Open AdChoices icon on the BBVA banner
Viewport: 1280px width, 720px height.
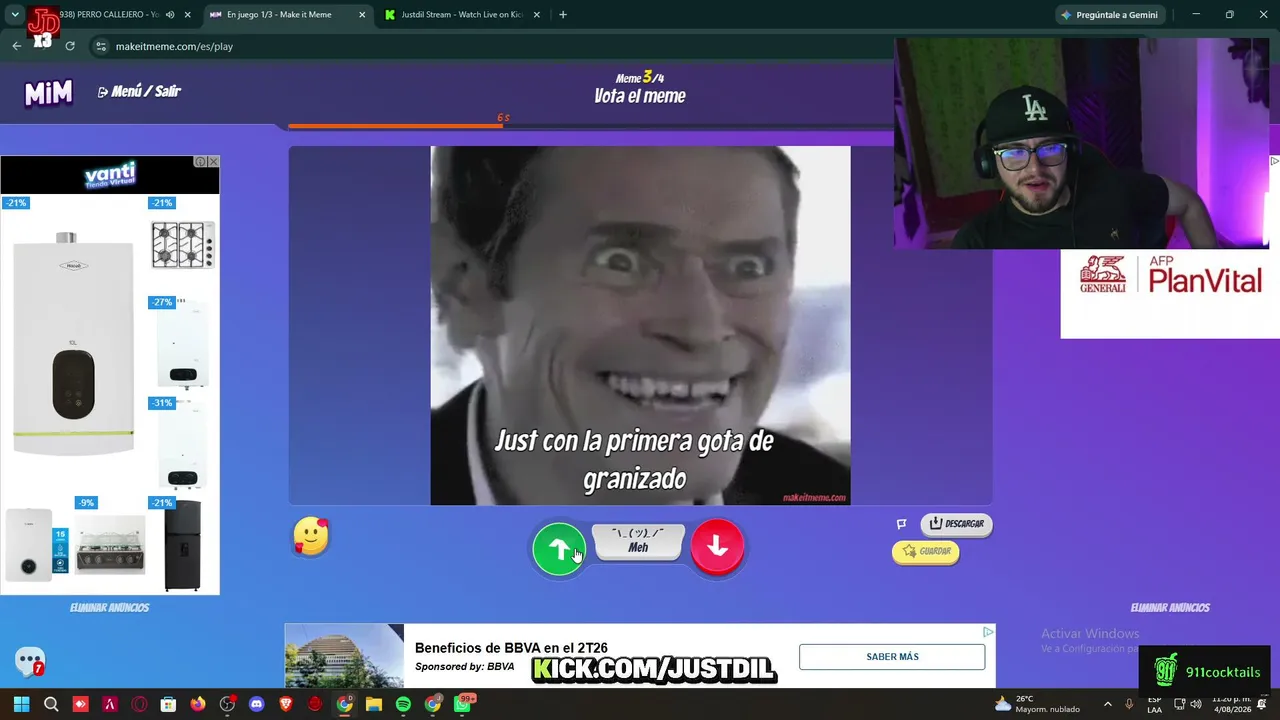[x=988, y=632]
